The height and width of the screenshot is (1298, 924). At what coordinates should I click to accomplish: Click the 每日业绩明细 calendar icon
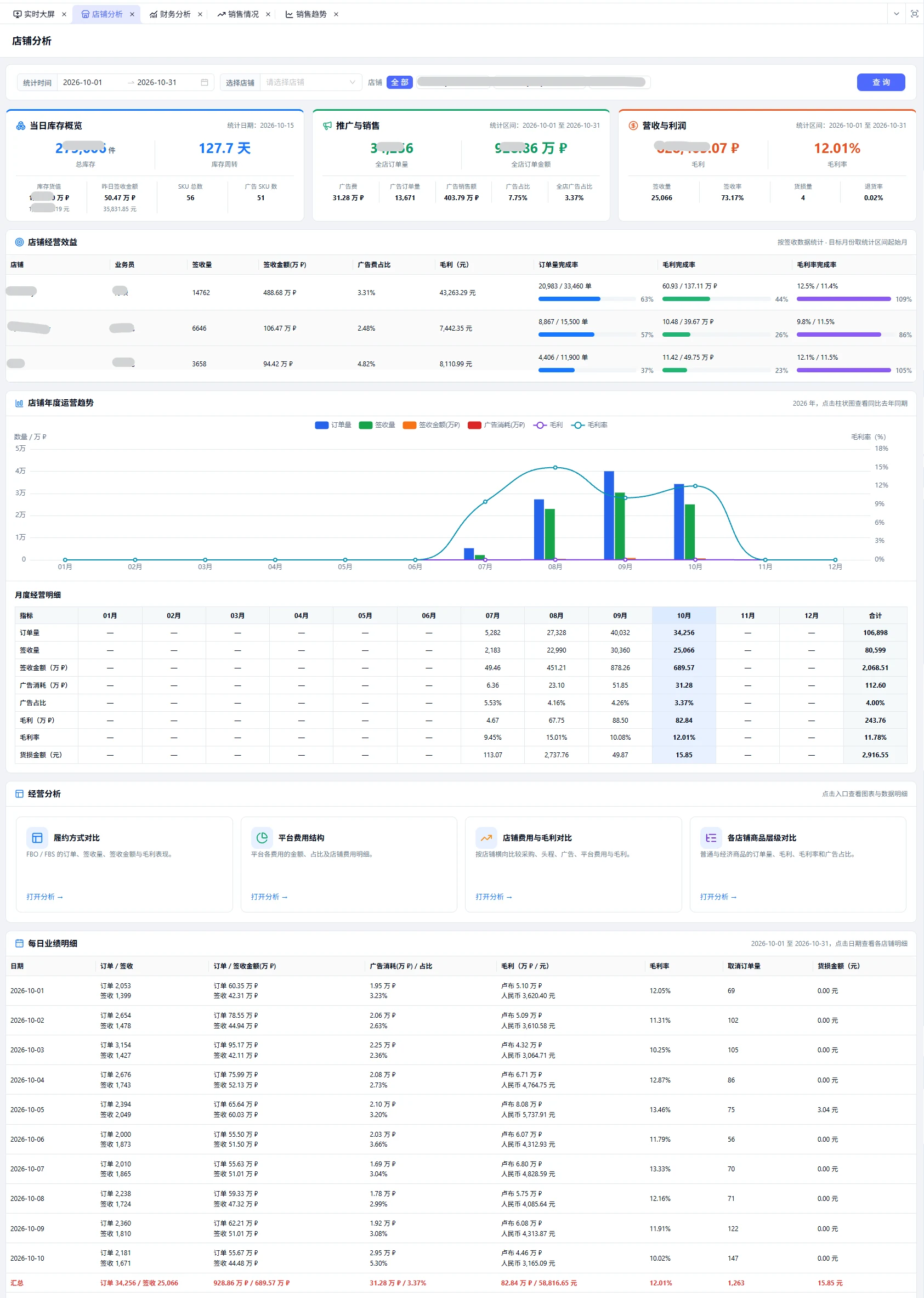point(19,943)
